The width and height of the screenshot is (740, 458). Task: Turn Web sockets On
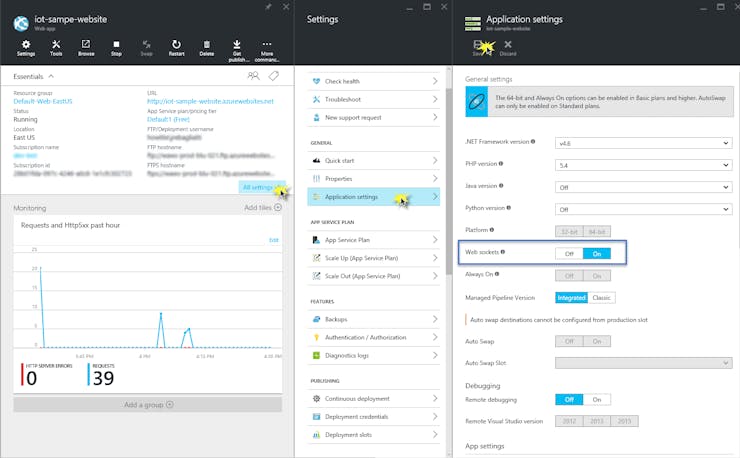[x=597, y=254]
